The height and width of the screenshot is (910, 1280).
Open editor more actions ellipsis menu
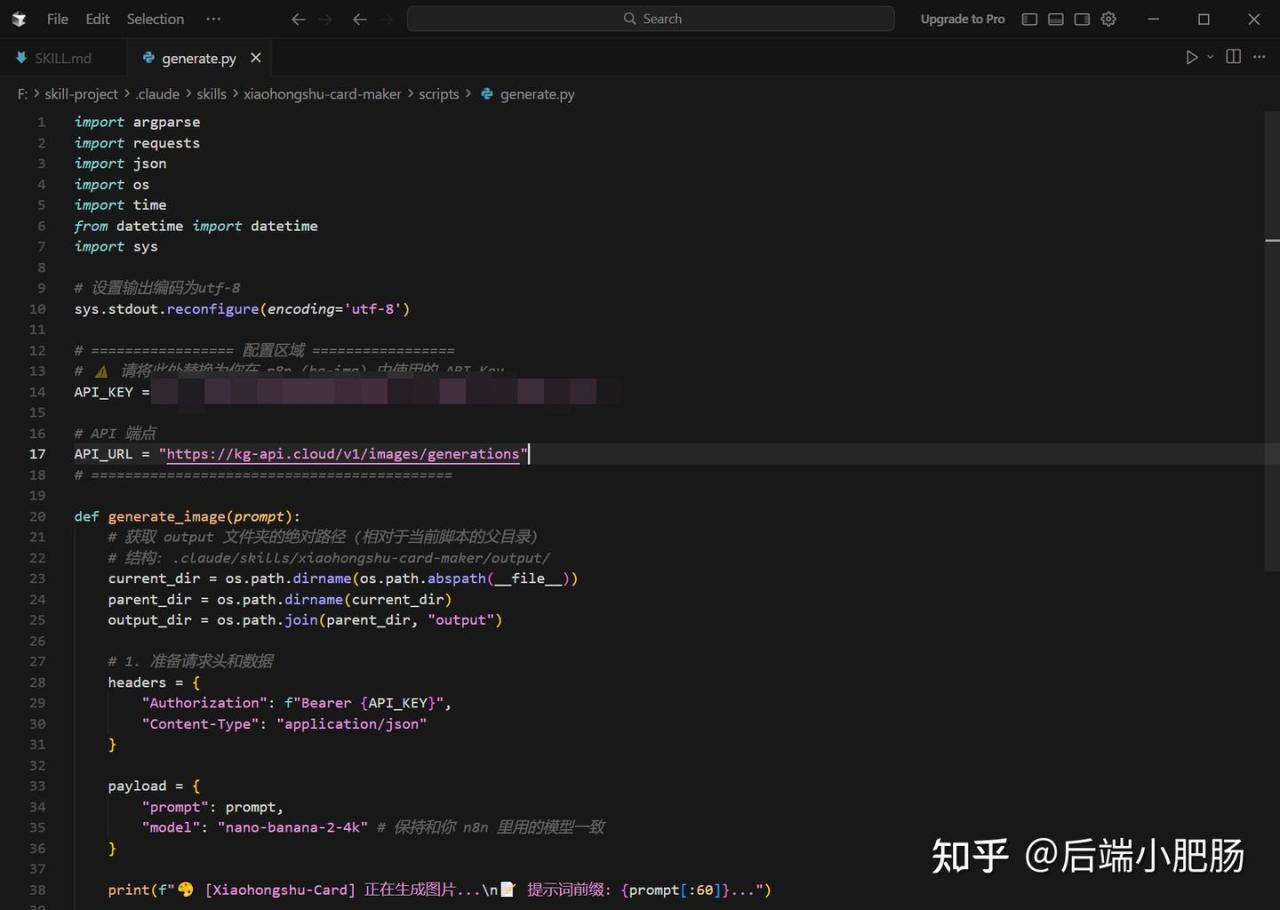tap(1259, 57)
